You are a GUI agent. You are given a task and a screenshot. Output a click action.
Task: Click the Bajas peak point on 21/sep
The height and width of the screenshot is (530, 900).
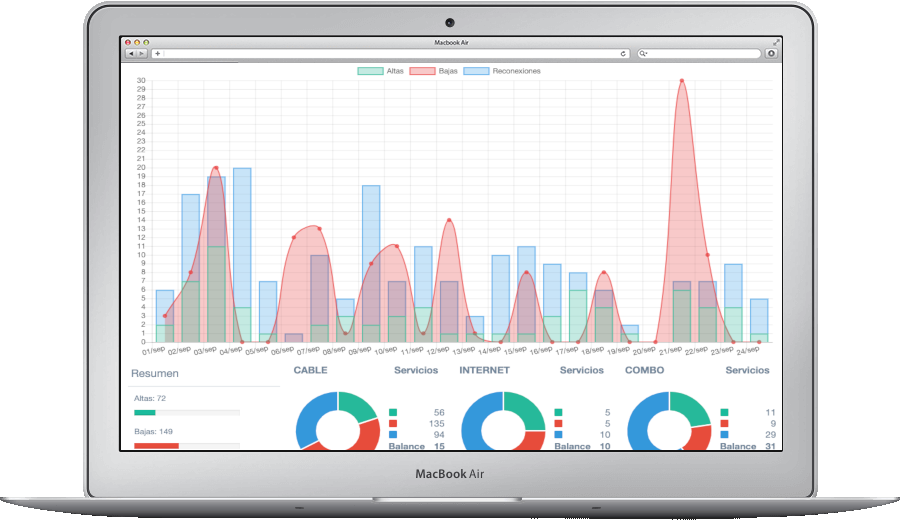pyautogui.click(x=682, y=81)
